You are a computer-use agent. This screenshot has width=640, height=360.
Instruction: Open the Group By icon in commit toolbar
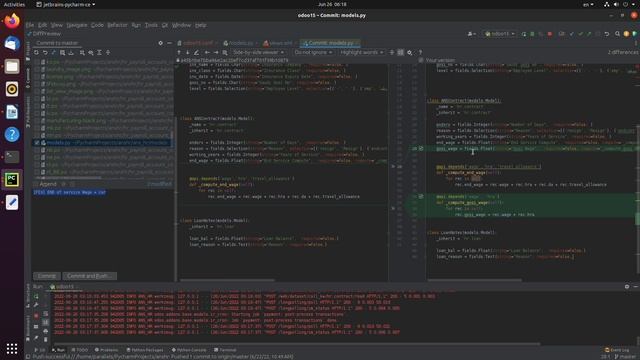[x=82, y=53]
